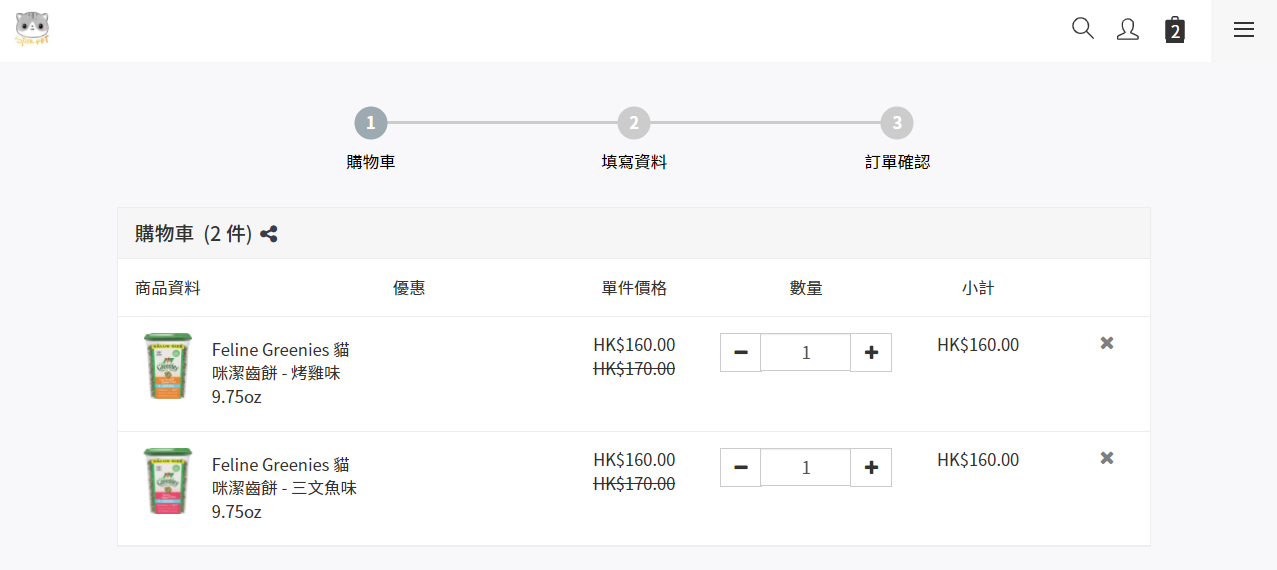Open the search magnifier icon
Screen dimensions: 1277x570
1082,28
